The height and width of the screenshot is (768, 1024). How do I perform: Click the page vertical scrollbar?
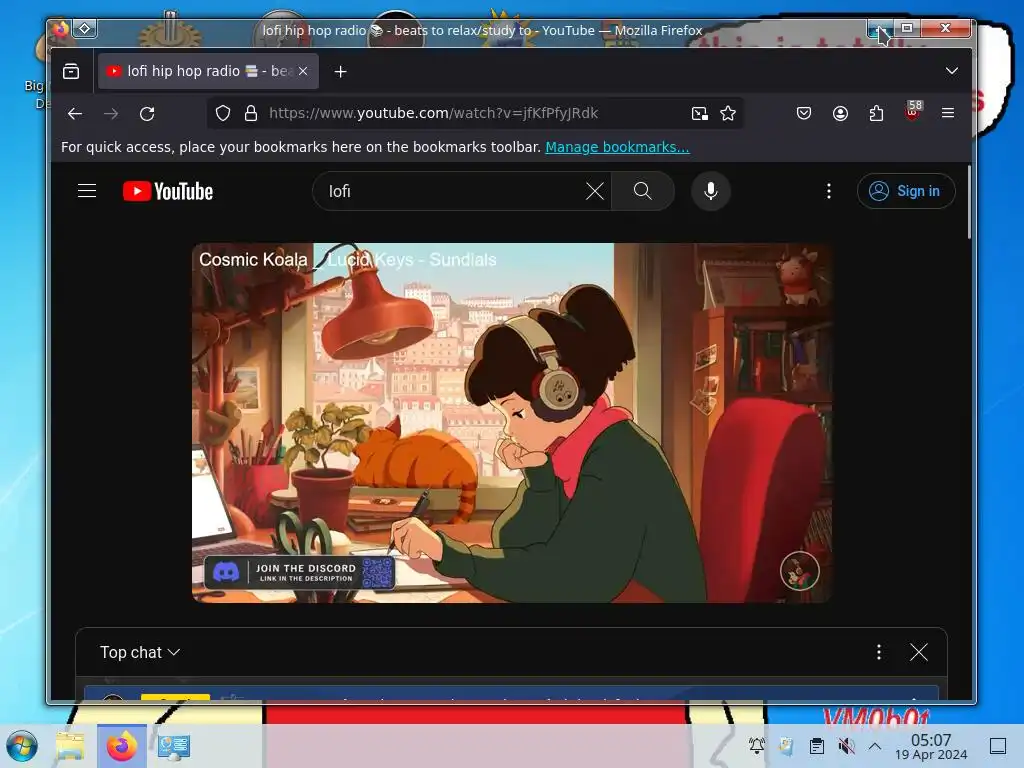(969, 202)
